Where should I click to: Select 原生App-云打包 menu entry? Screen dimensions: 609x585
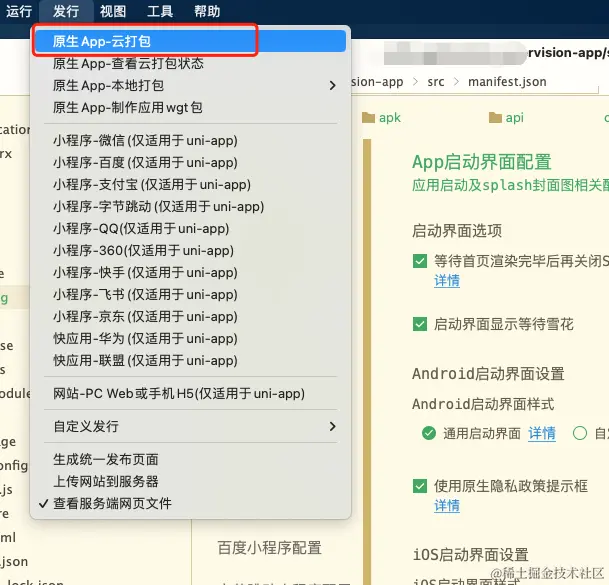(190, 41)
